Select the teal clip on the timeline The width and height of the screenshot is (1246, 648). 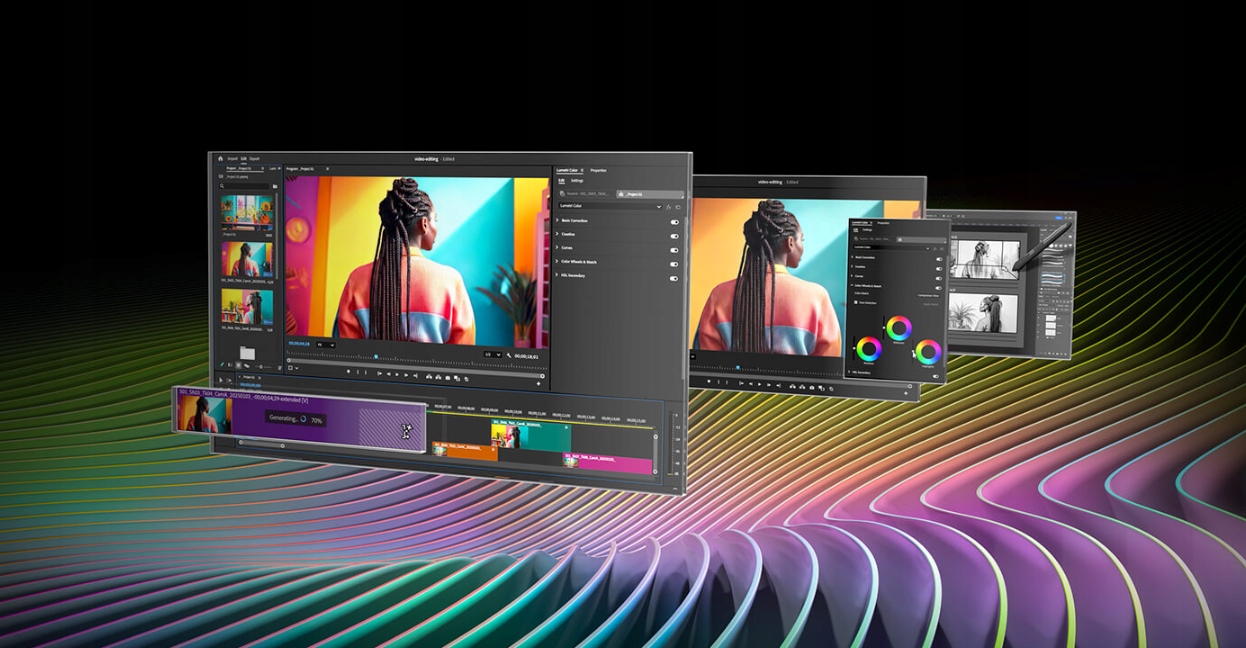coord(531,436)
